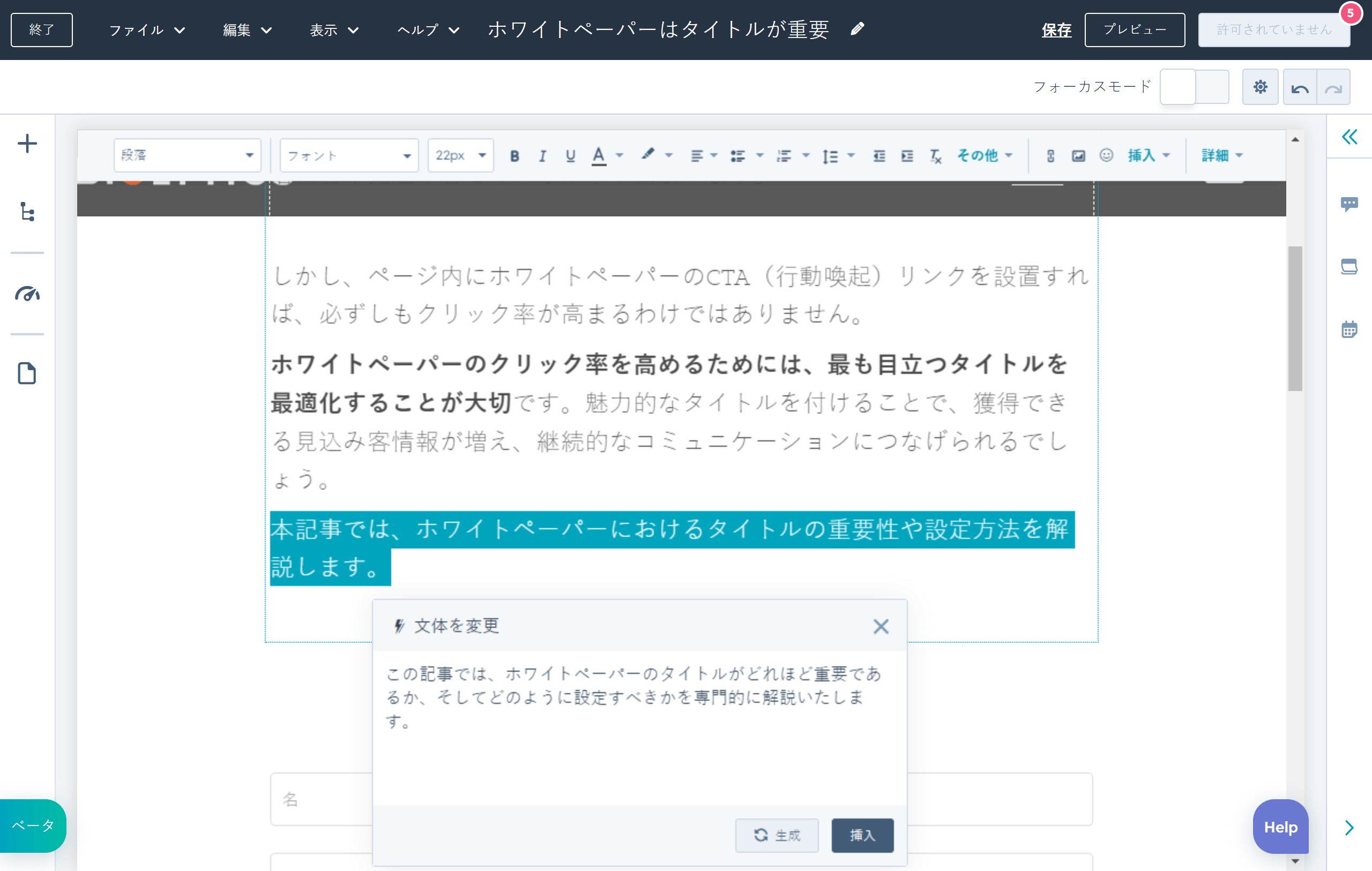Screen dimensions: 1372x871
Task: Expand the numbered list style arrow
Action: coord(805,155)
